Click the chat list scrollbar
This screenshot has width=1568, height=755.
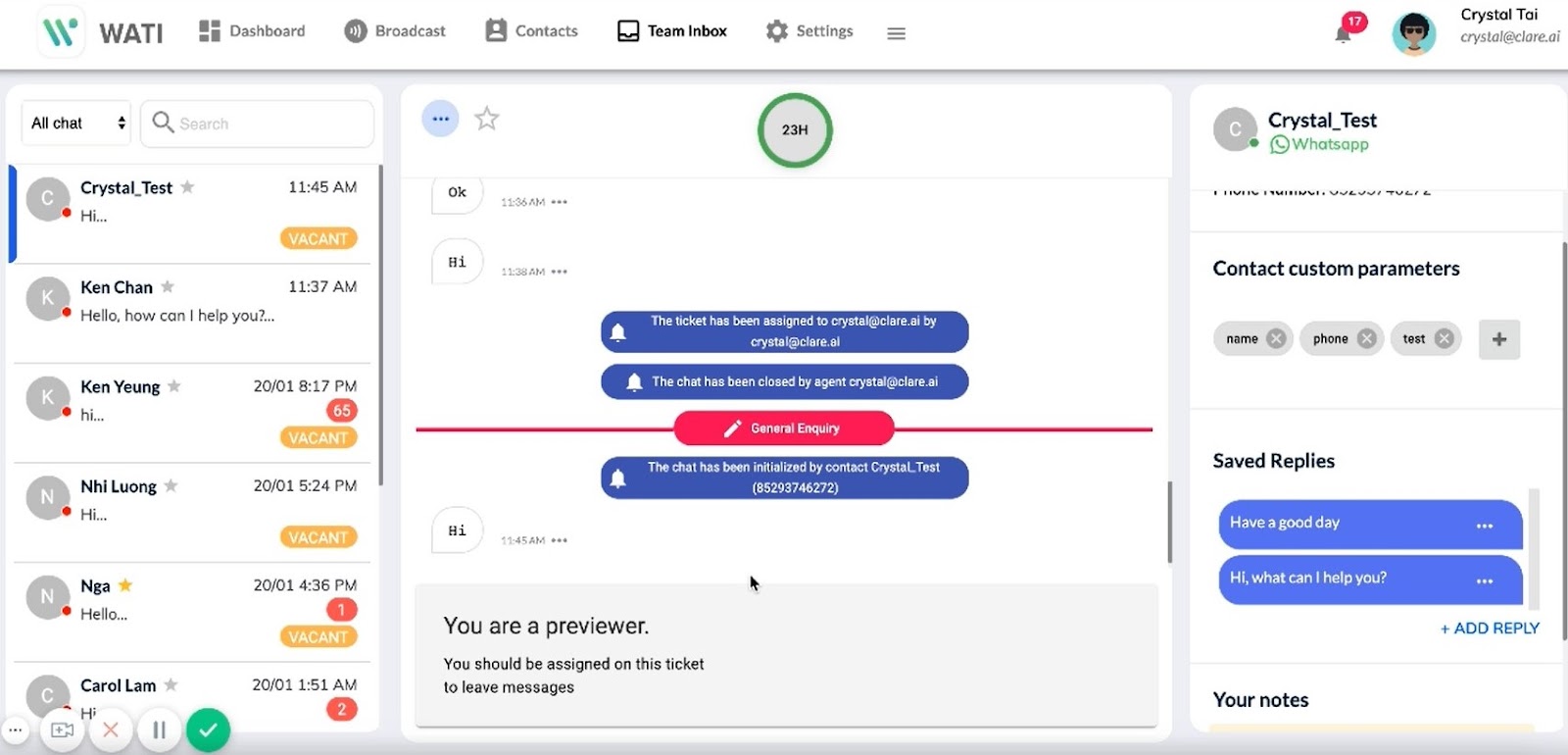[x=380, y=326]
